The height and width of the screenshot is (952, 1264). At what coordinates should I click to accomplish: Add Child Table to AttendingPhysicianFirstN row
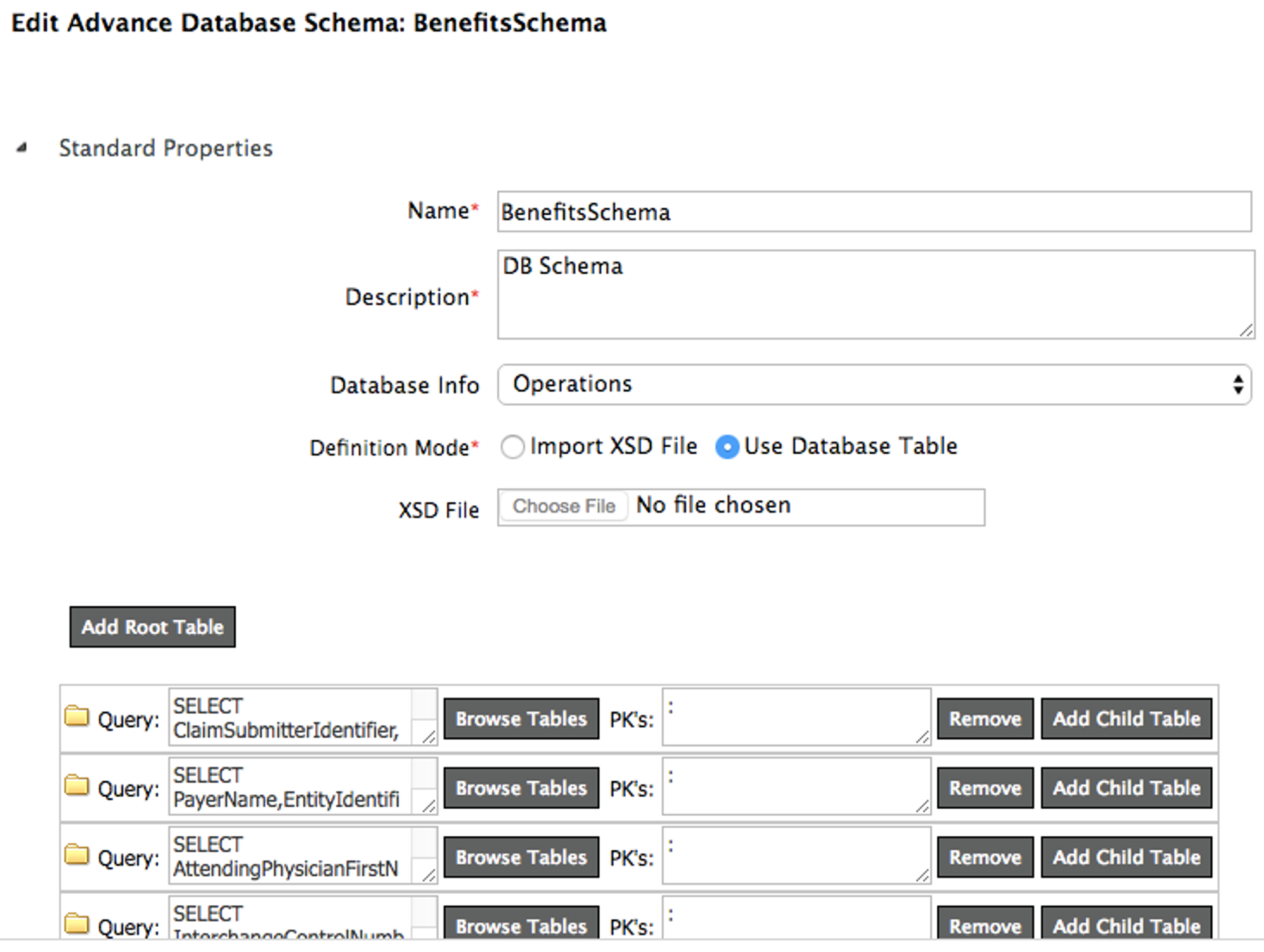[x=1126, y=857]
